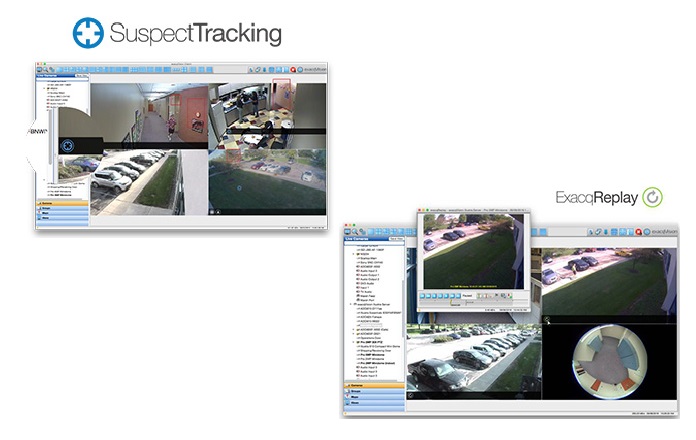Switch to Views tab in SuspectTracking window sidebar

point(62,218)
